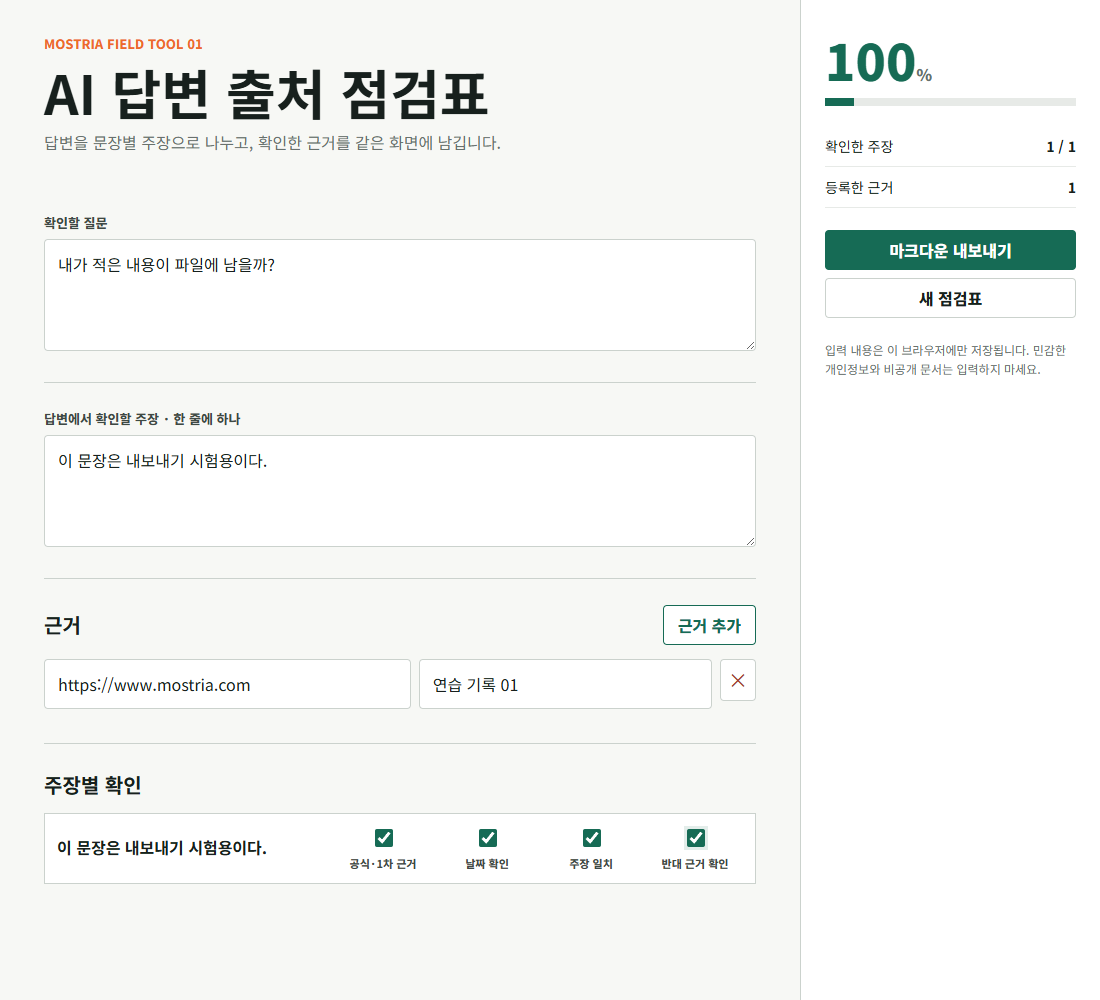
Task: Click the 100% completion figure
Action: (x=878, y=63)
